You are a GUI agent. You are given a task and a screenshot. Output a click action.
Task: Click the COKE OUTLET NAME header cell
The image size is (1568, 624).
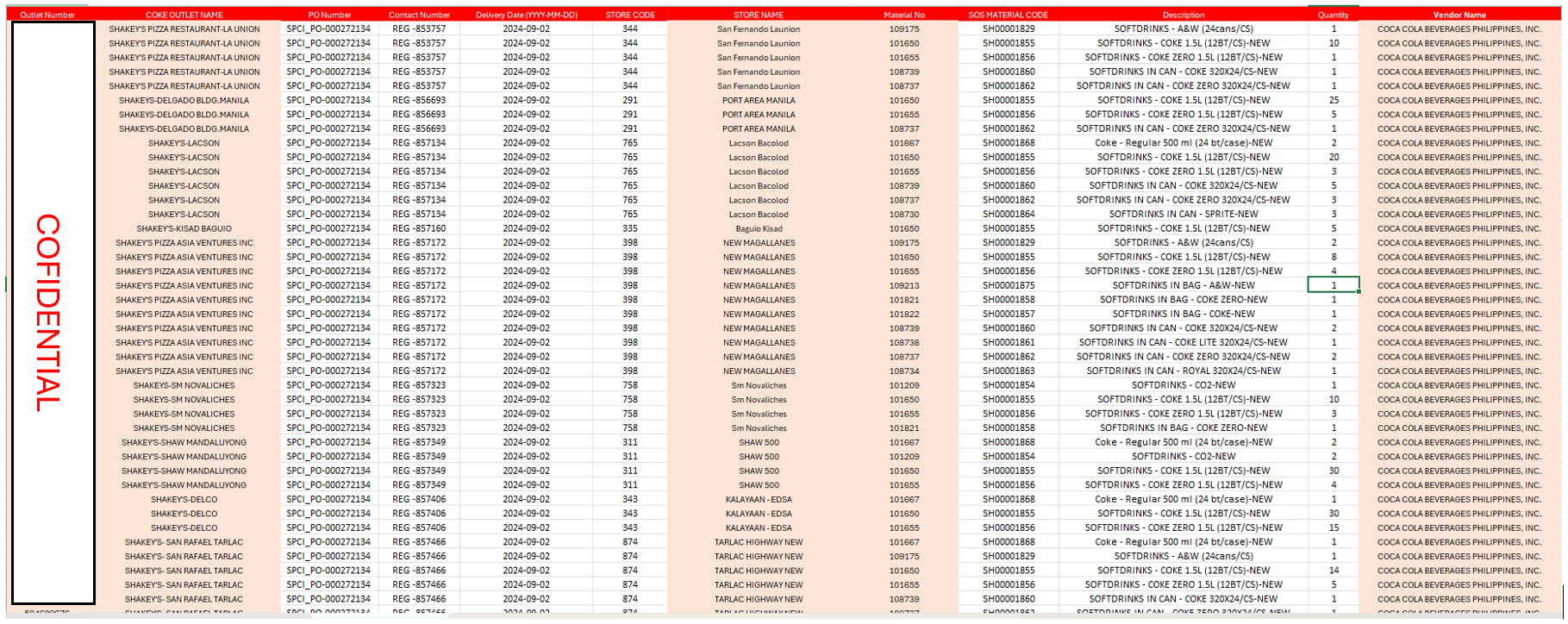tap(184, 15)
